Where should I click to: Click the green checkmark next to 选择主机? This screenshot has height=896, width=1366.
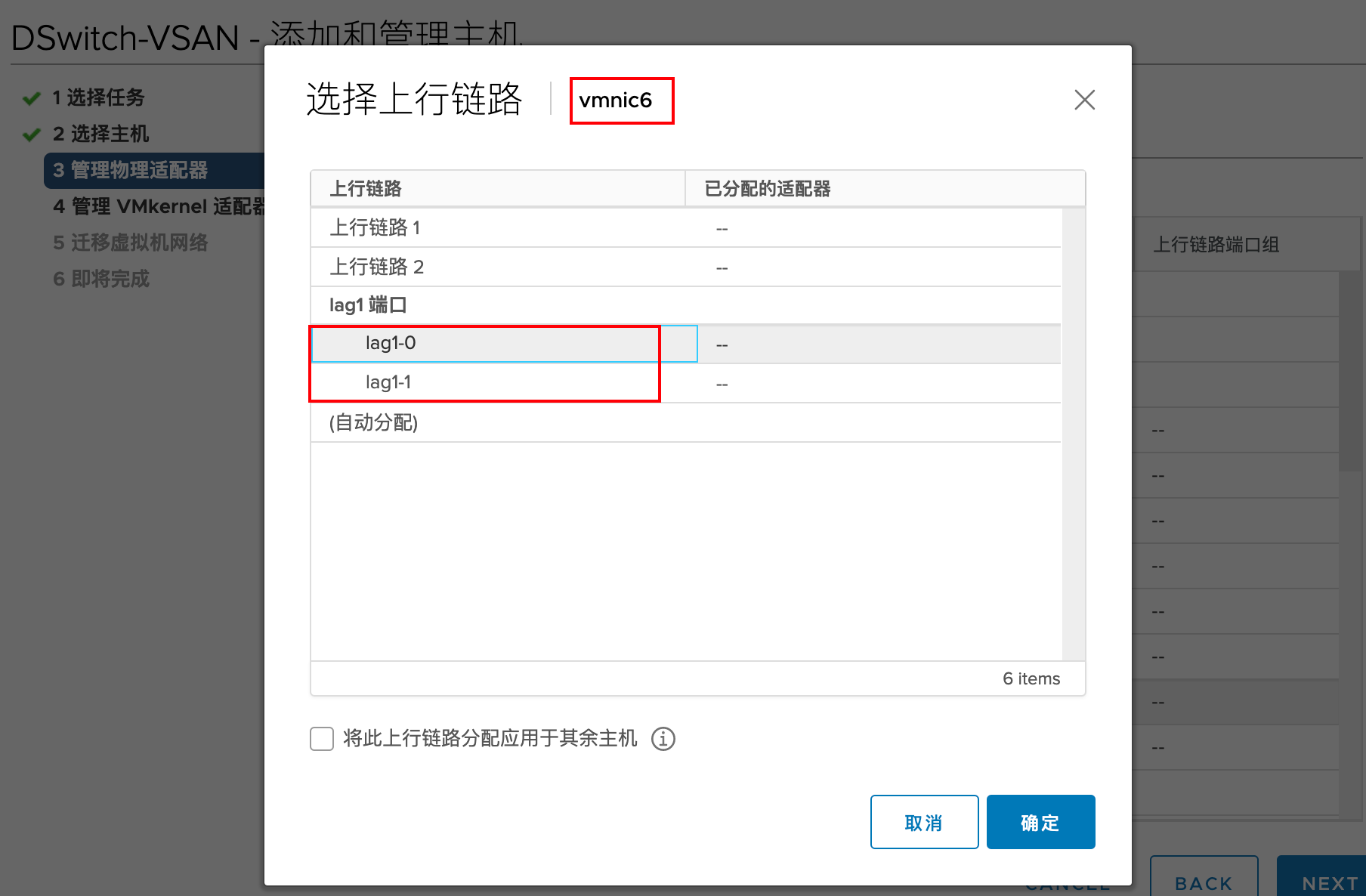point(32,134)
